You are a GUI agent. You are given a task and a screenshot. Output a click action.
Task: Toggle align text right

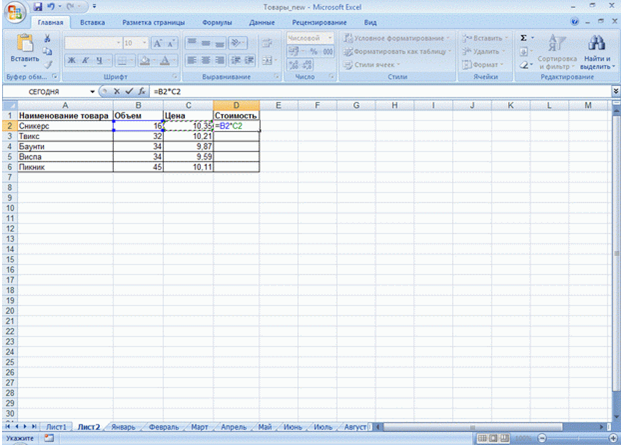pos(219,60)
